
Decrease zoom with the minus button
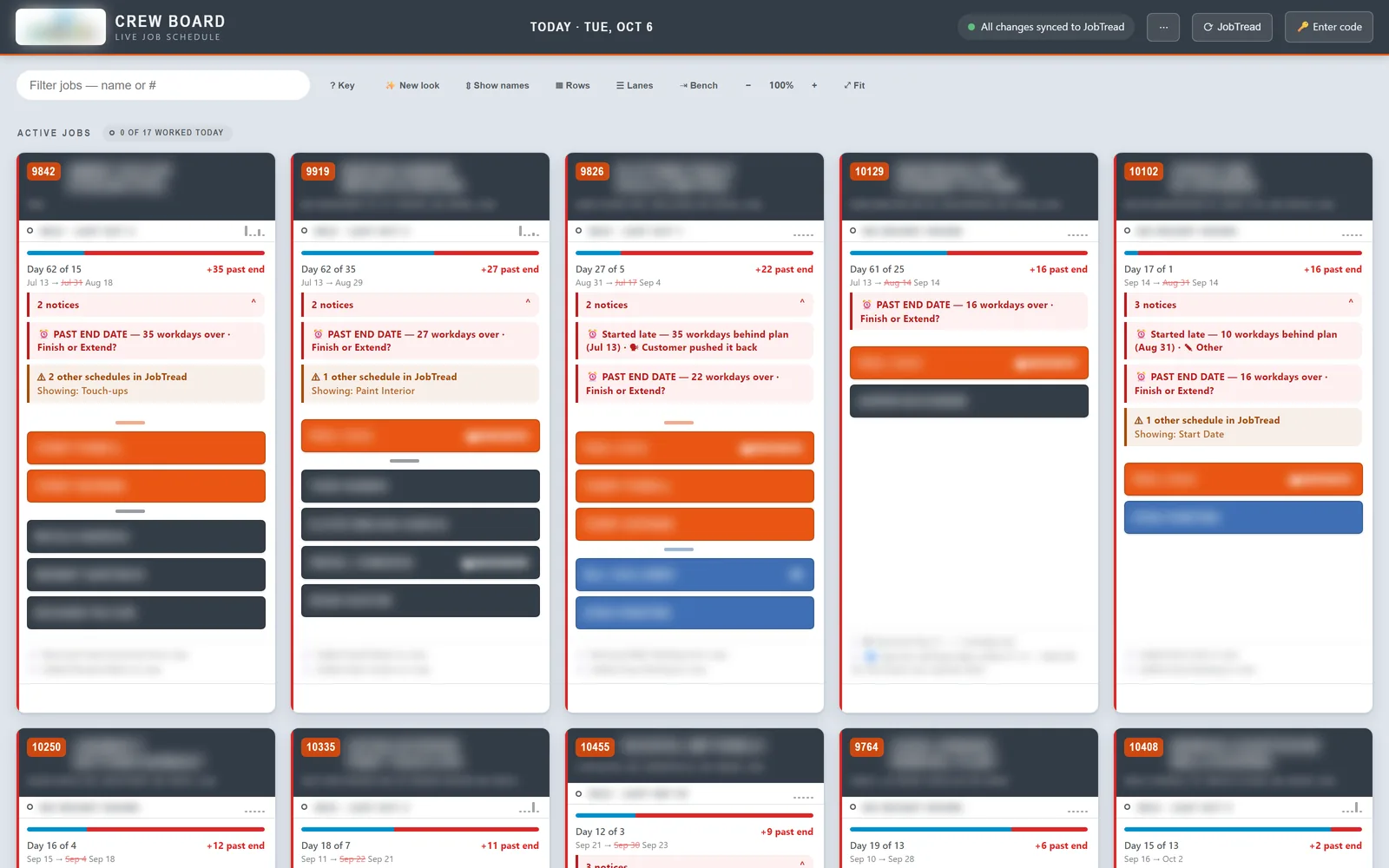click(748, 85)
